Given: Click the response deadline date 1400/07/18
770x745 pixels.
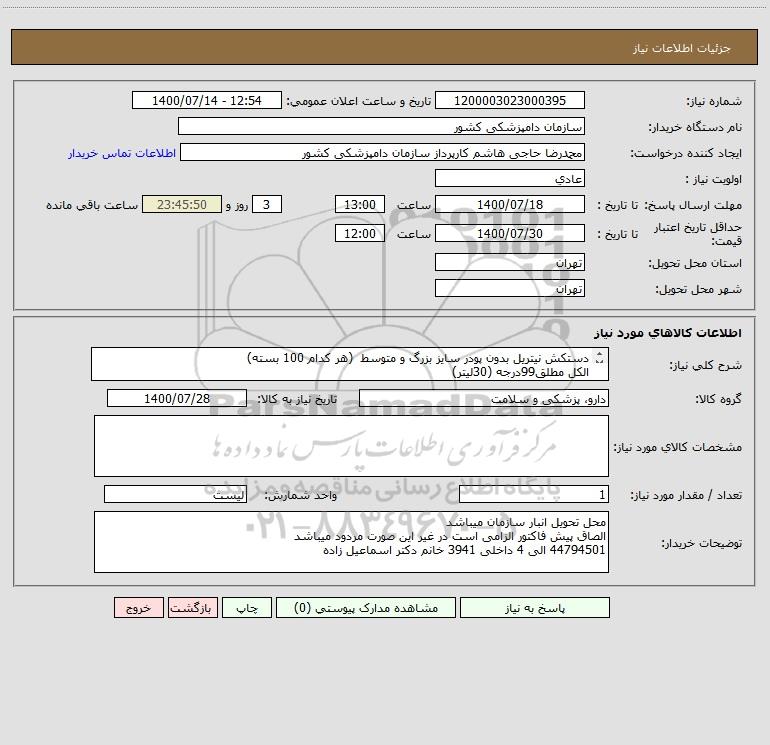Looking at the screenshot, I should point(510,204).
